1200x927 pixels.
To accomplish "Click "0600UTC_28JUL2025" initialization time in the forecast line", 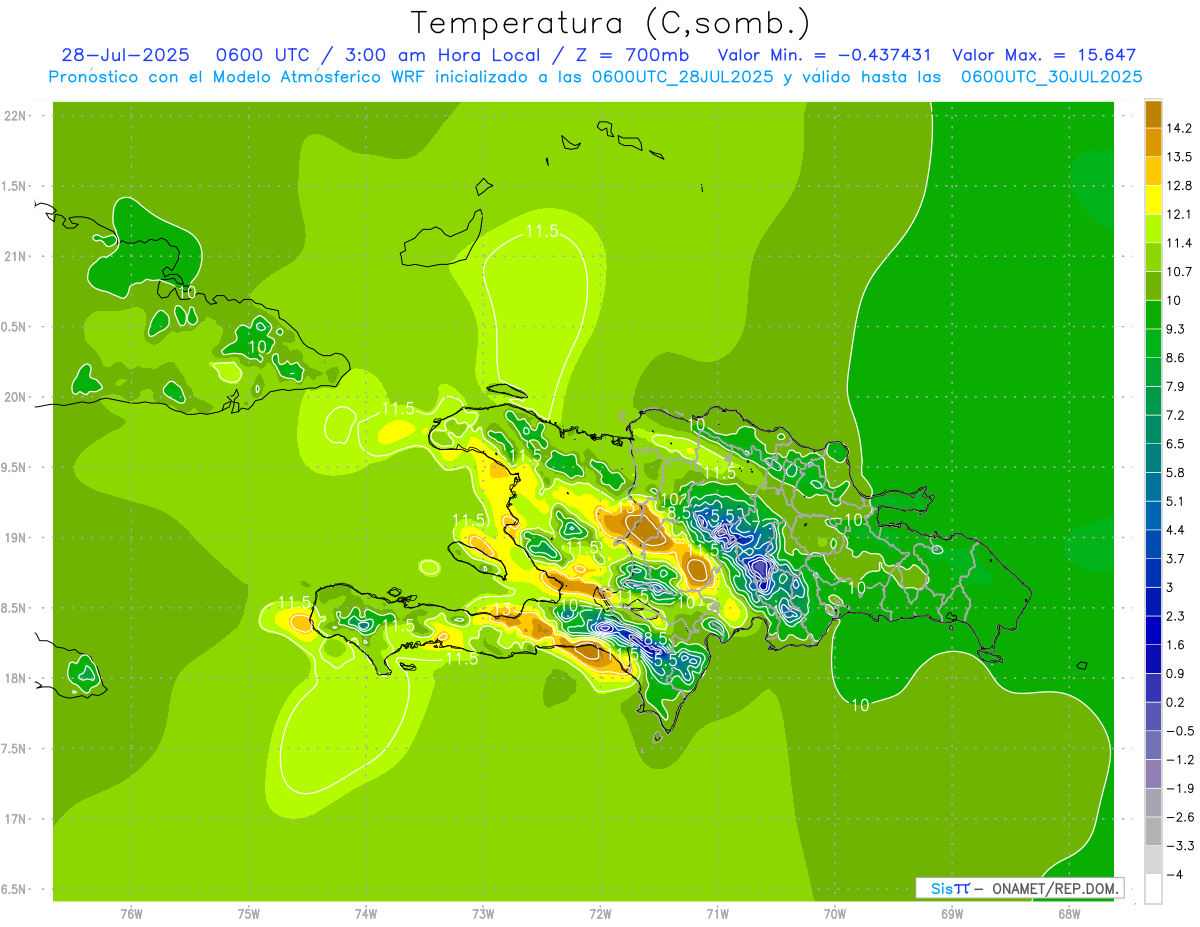I will (x=682, y=76).
